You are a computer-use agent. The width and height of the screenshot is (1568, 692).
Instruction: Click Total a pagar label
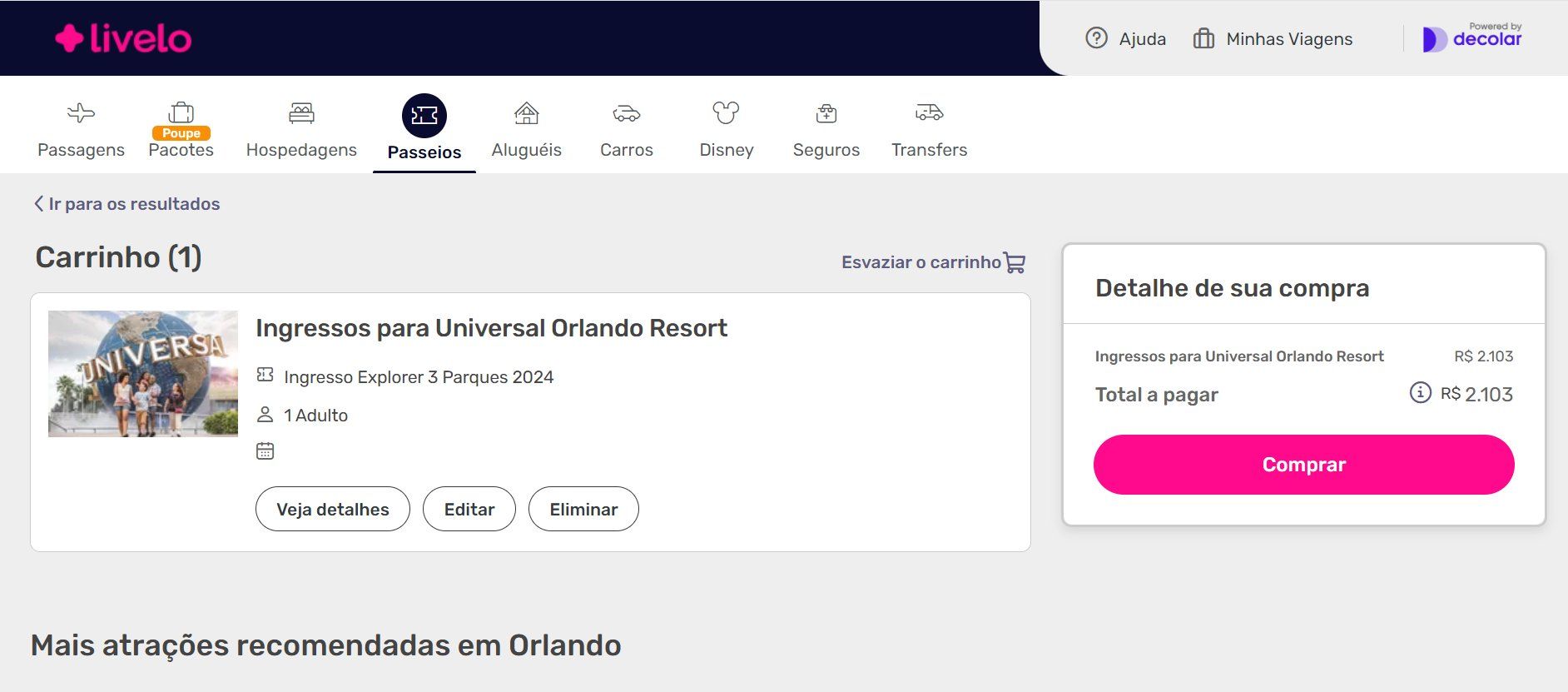click(1156, 395)
